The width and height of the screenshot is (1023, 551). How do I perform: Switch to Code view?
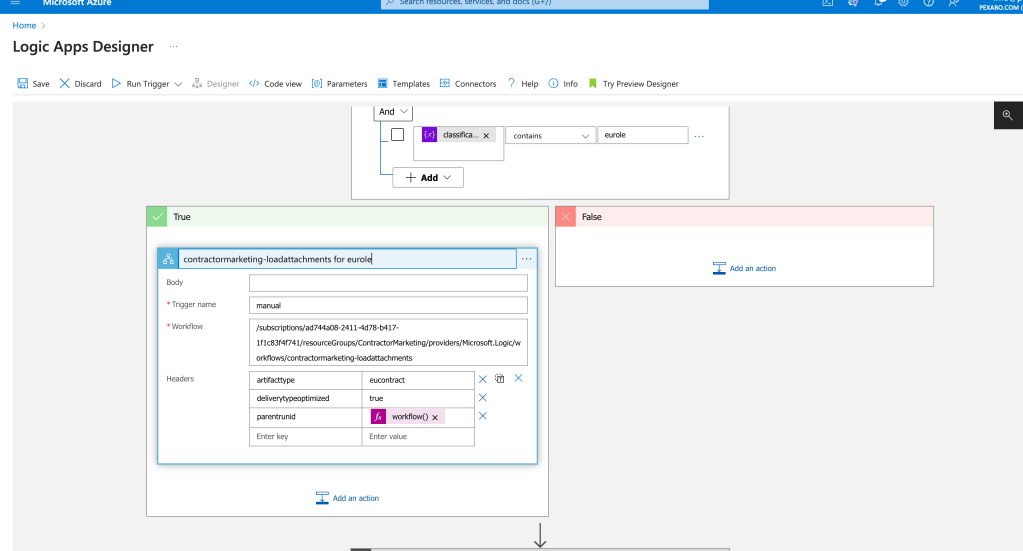pyautogui.click(x=275, y=83)
